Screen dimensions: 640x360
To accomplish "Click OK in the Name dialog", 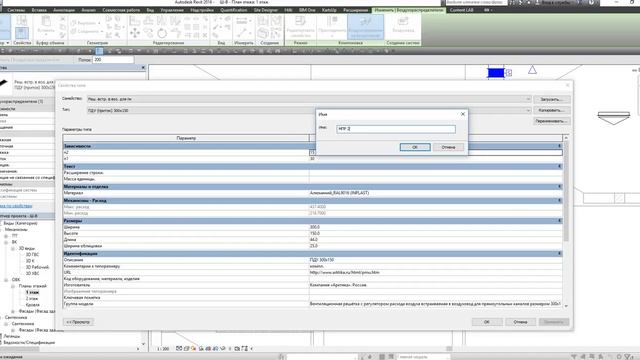I will (415, 147).
